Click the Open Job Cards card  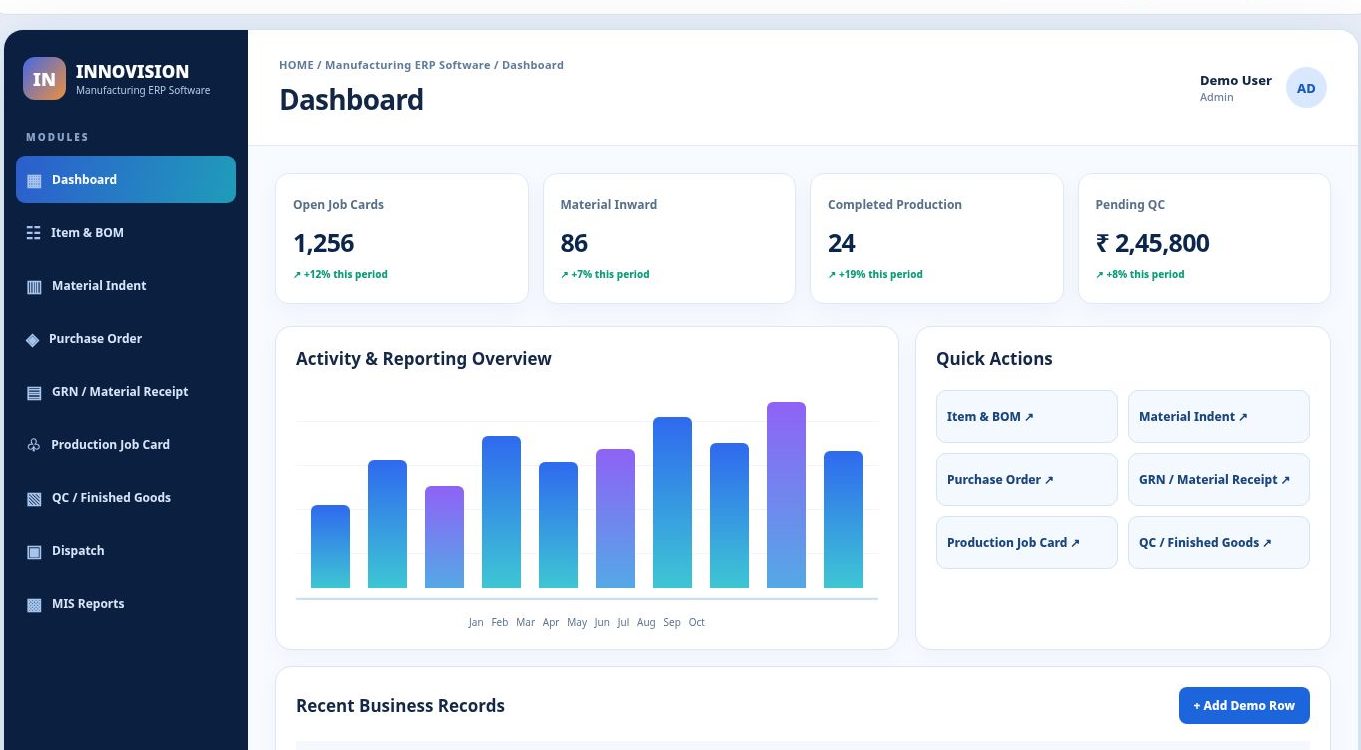click(x=402, y=239)
